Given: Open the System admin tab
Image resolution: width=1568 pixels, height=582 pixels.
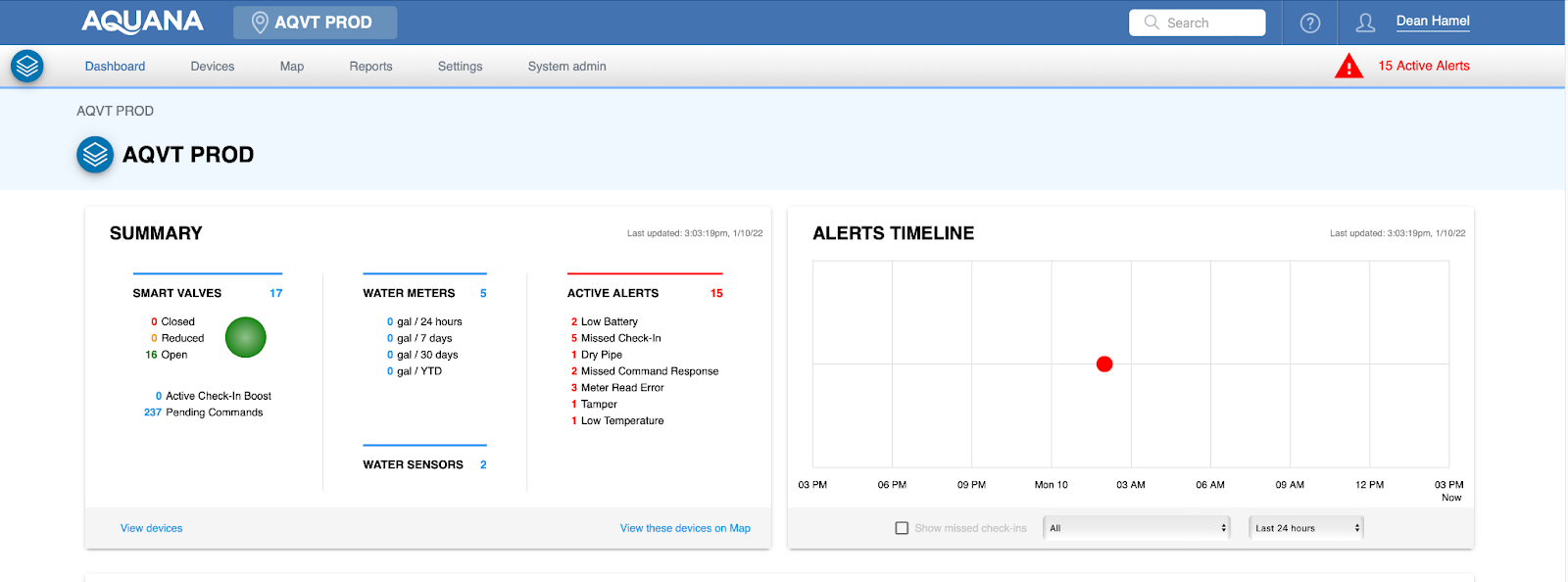Looking at the screenshot, I should [567, 67].
